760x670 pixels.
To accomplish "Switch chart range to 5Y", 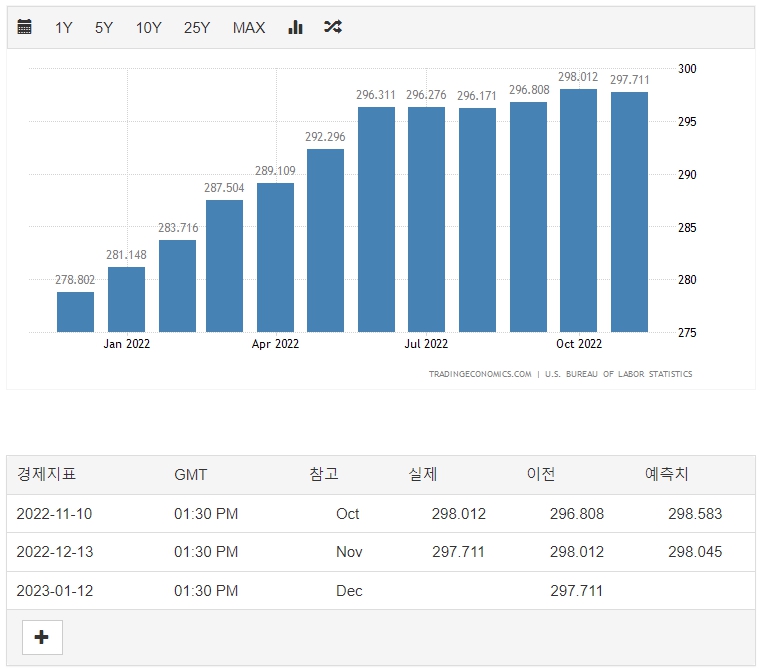I will 104,28.
